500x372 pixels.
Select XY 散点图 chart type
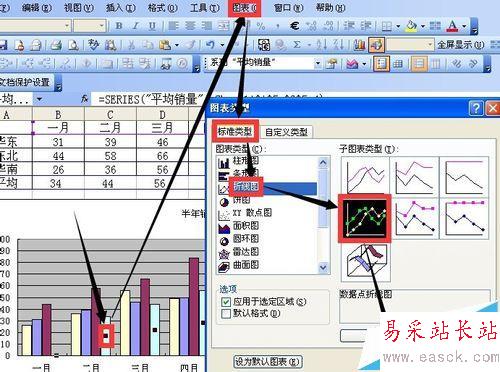coord(252,213)
